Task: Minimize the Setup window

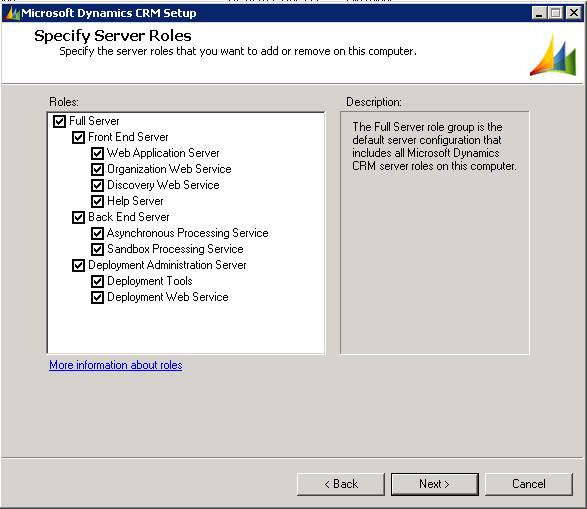Action: click(x=539, y=13)
